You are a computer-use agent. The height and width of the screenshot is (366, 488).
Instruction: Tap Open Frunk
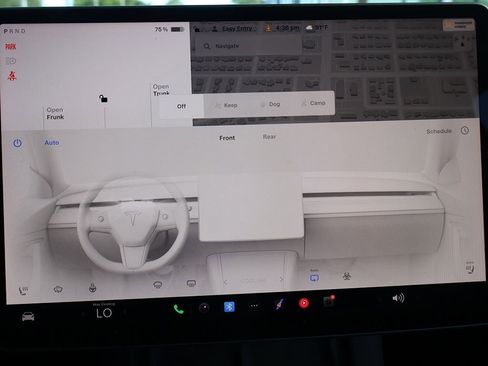(x=55, y=113)
